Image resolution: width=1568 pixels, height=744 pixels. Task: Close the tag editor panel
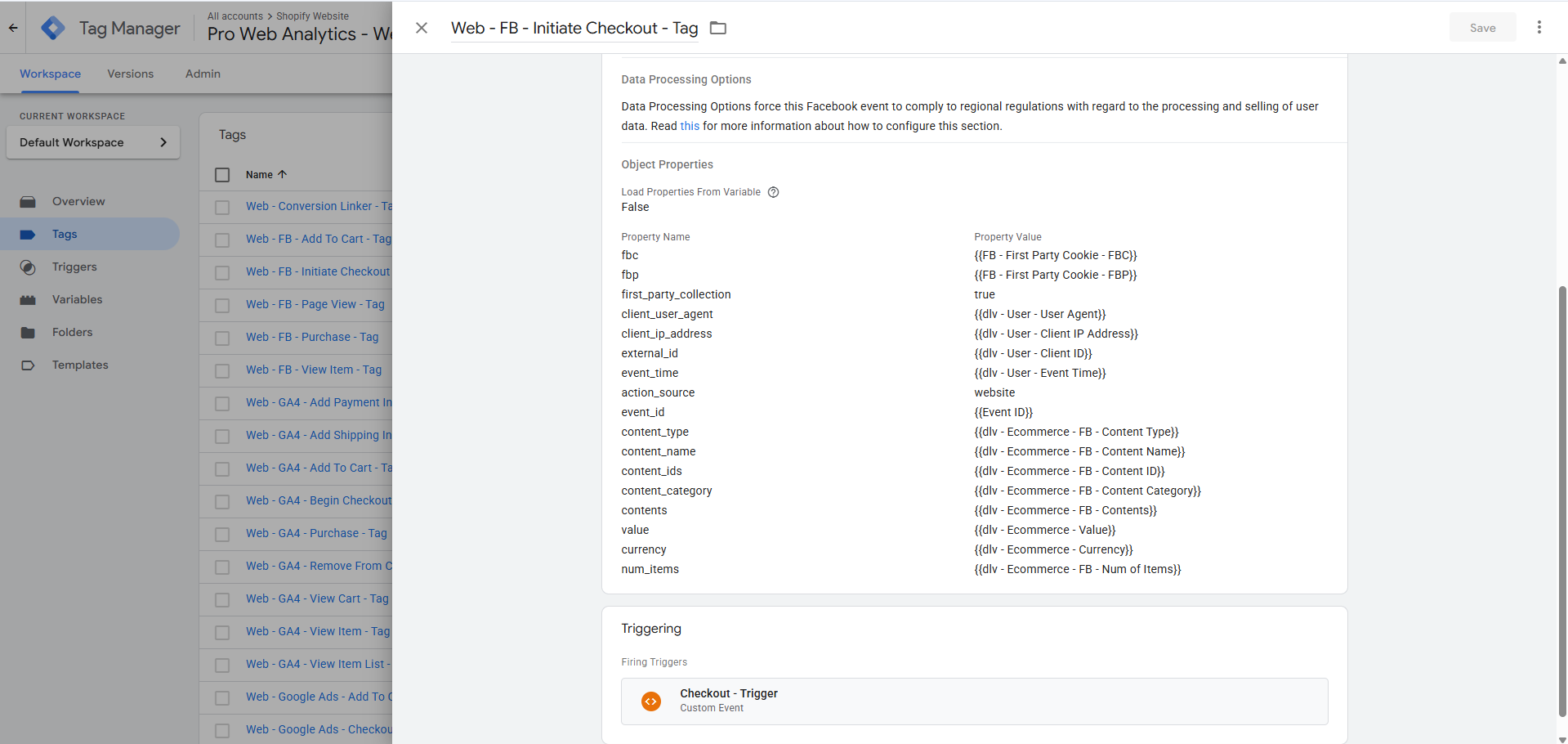pos(422,28)
